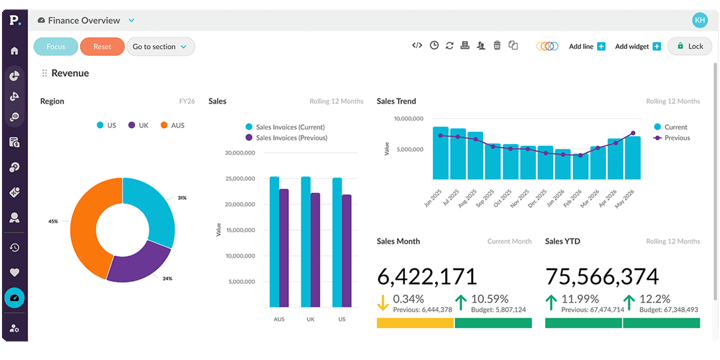Image resolution: width=720 pixels, height=360 pixels.
Task: Select the highlighted dashboard gauge icon
Action: [14, 298]
